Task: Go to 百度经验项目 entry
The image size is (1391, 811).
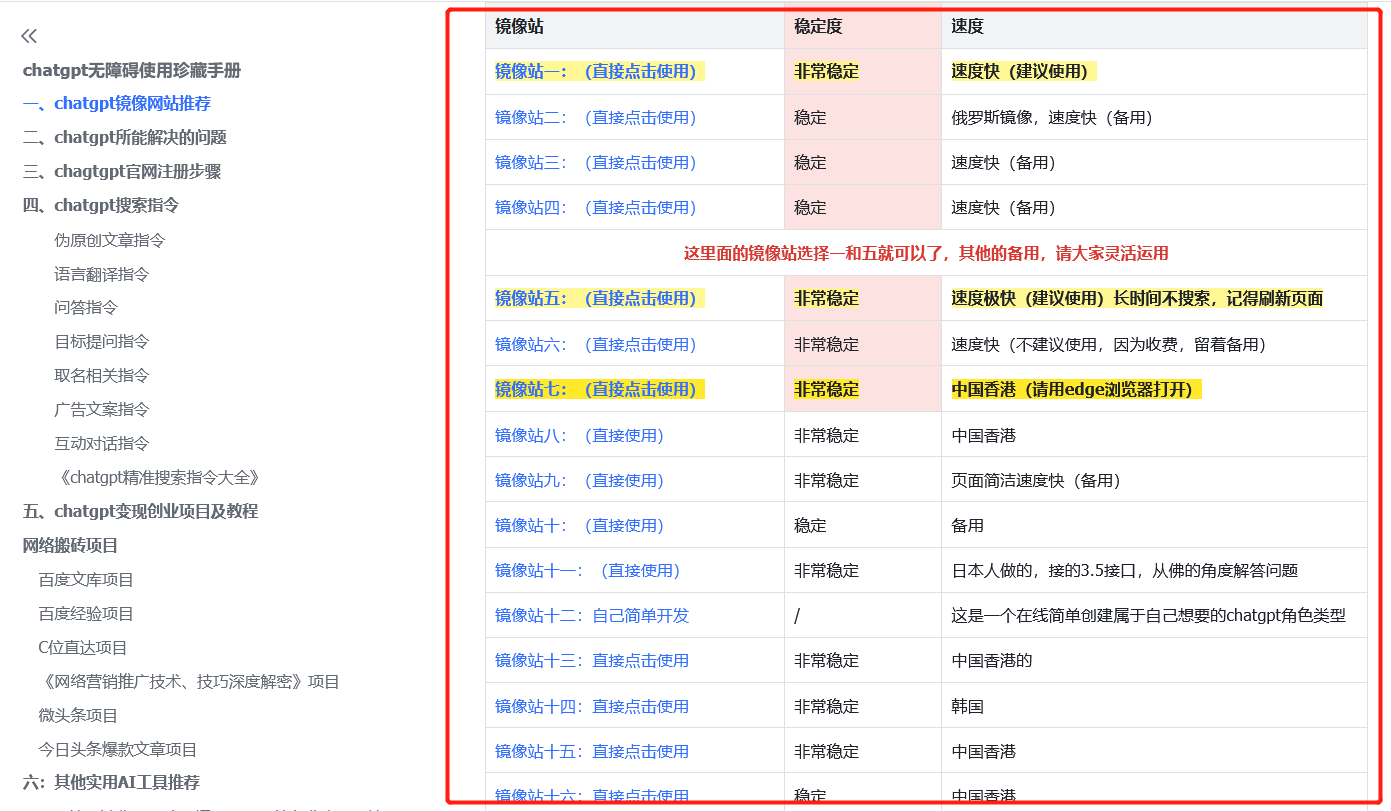Action: click(86, 613)
